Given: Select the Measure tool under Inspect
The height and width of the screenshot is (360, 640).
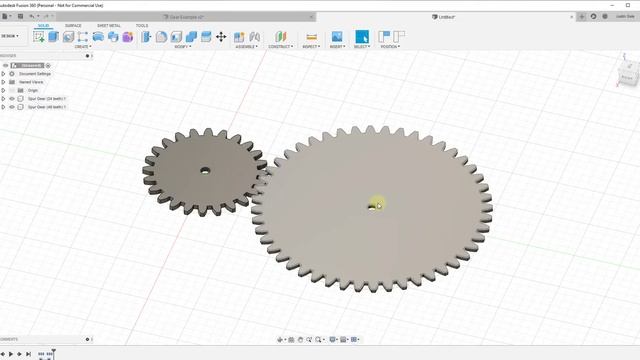Looking at the screenshot, I should [x=311, y=37].
